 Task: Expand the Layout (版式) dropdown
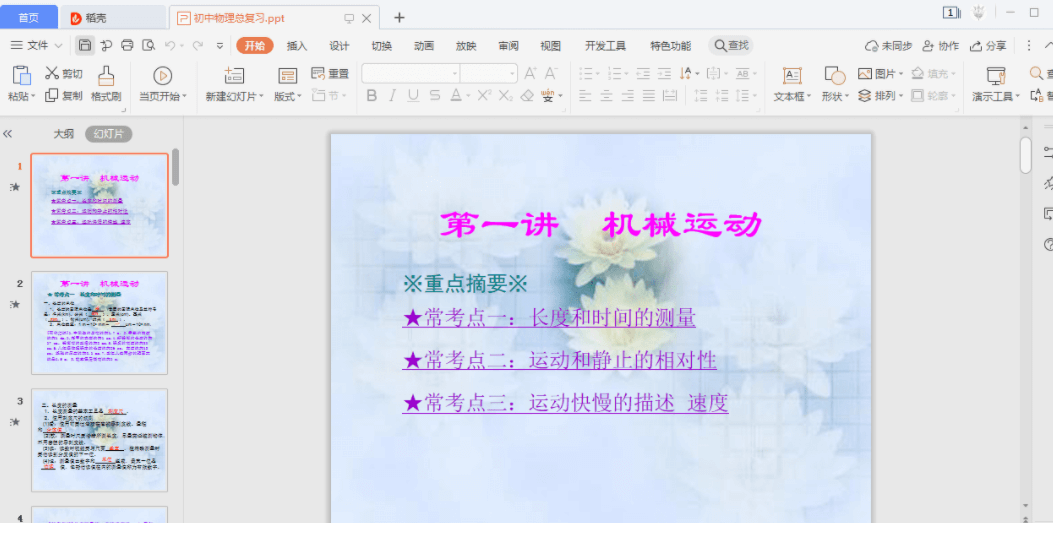[299, 96]
